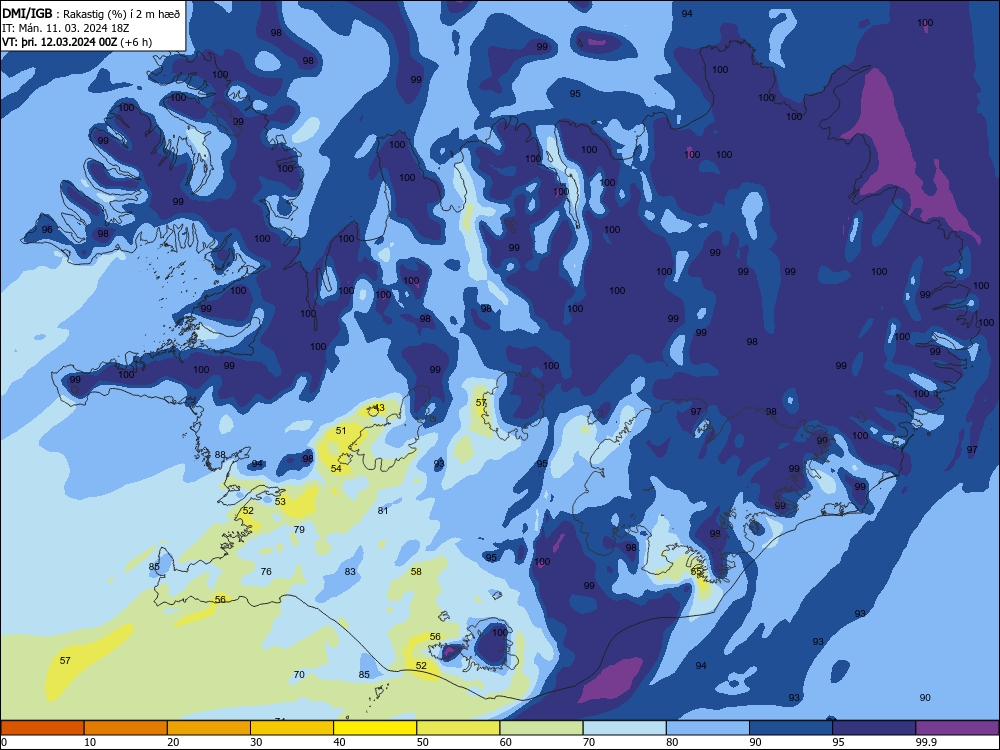The width and height of the screenshot is (1000, 750).
Task: Click the '76' humidity value on map
Action: pyautogui.click(x=266, y=571)
